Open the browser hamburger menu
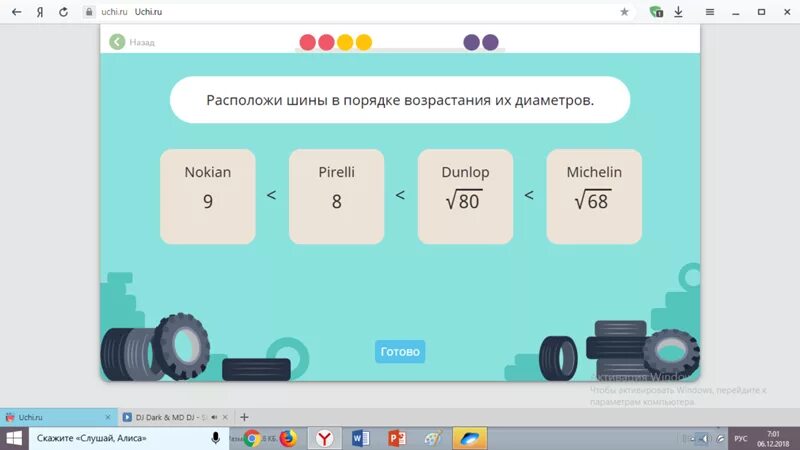Viewport: 800px width, 450px height. (710, 12)
